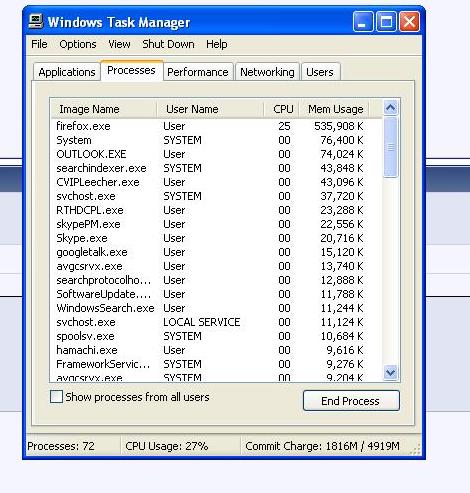Image resolution: width=470 pixels, height=493 pixels.
Task: Click the 76,400 K memory value
Action: pos(342,140)
